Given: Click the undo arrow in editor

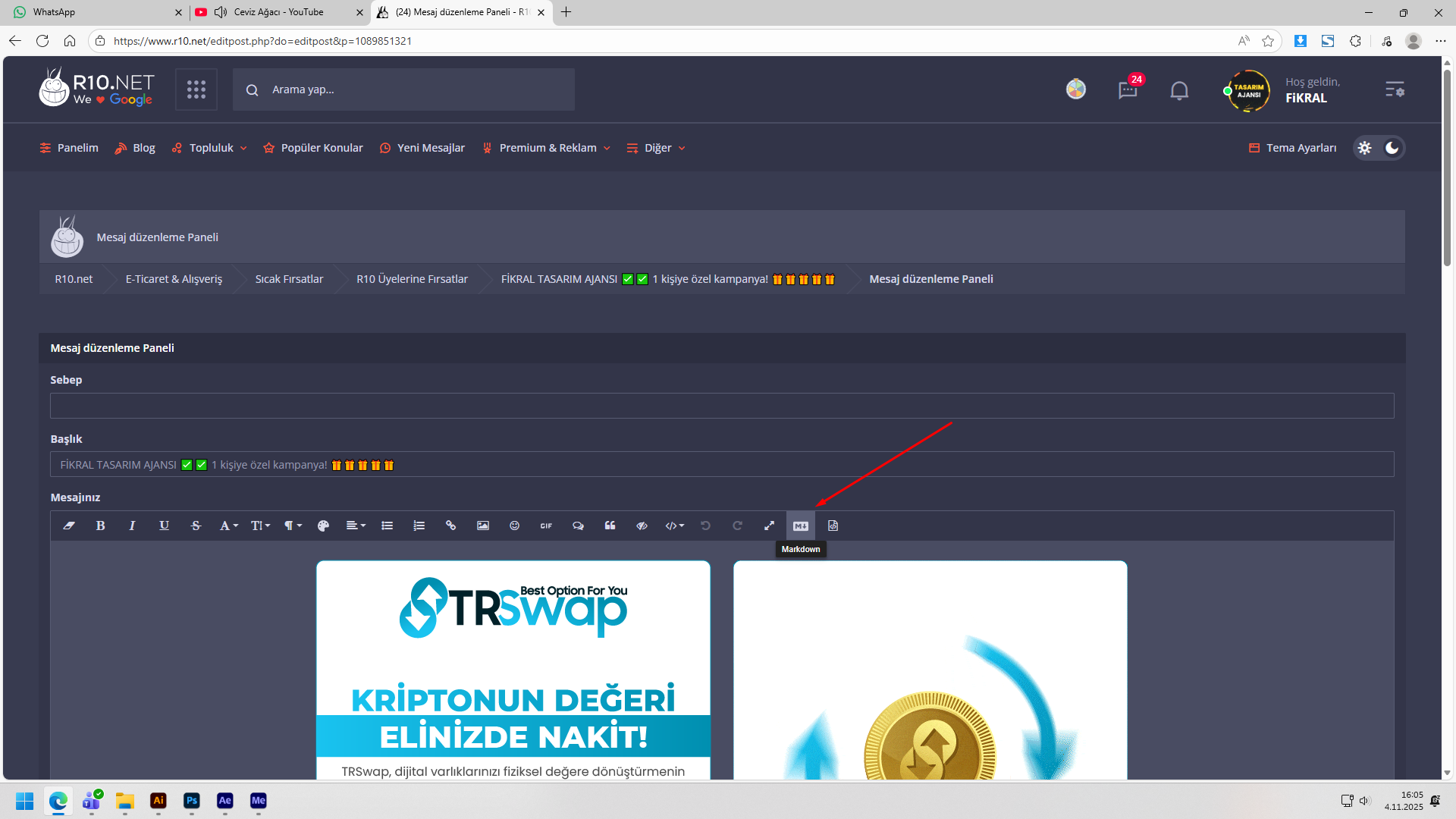Looking at the screenshot, I should pyautogui.click(x=705, y=526).
